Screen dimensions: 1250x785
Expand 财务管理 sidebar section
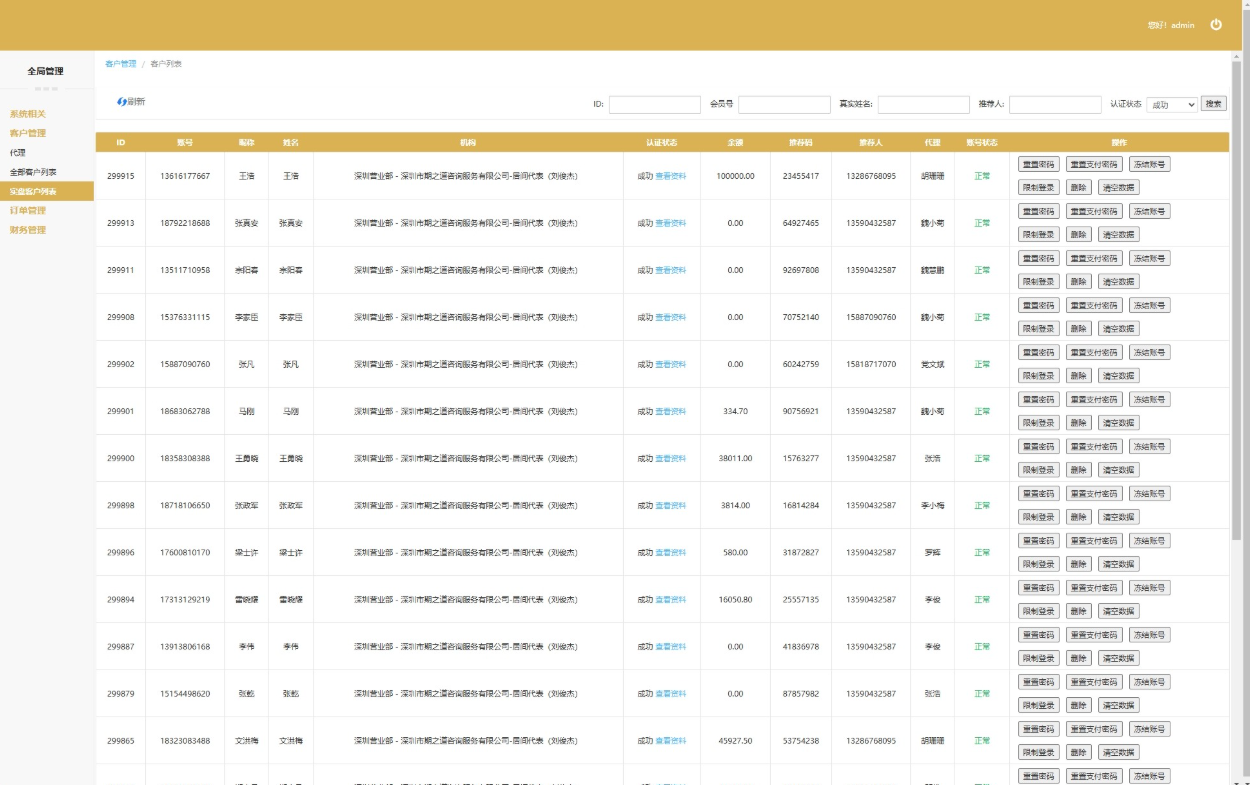point(28,230)
